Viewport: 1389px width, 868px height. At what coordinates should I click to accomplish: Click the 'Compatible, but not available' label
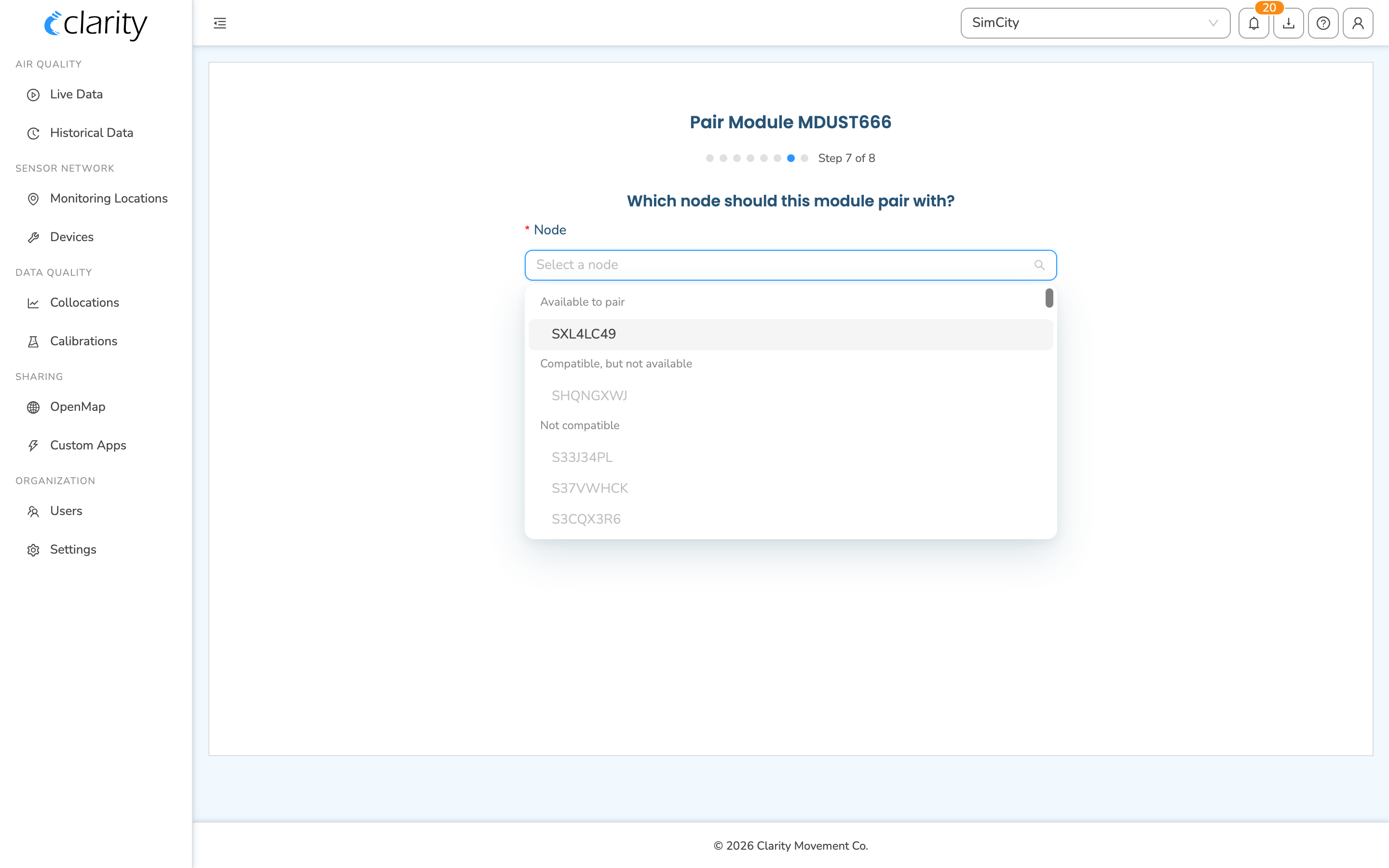point(616,364)
